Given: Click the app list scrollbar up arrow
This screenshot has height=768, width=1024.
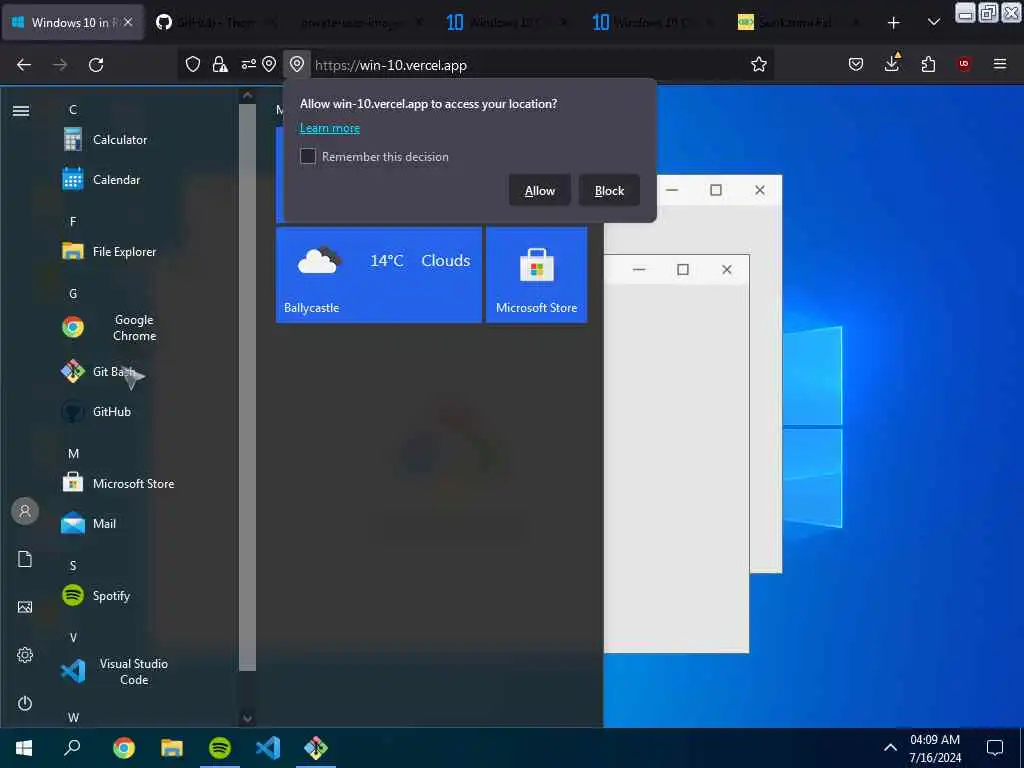Looking at the screenshot, I should click(248, 95).
